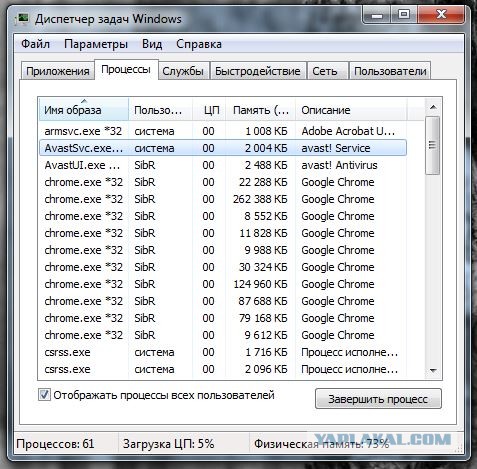The image size is (477, 469).
Task: Click 'Процессов: 61' in the status bar
Action: (x=55, y=444)
